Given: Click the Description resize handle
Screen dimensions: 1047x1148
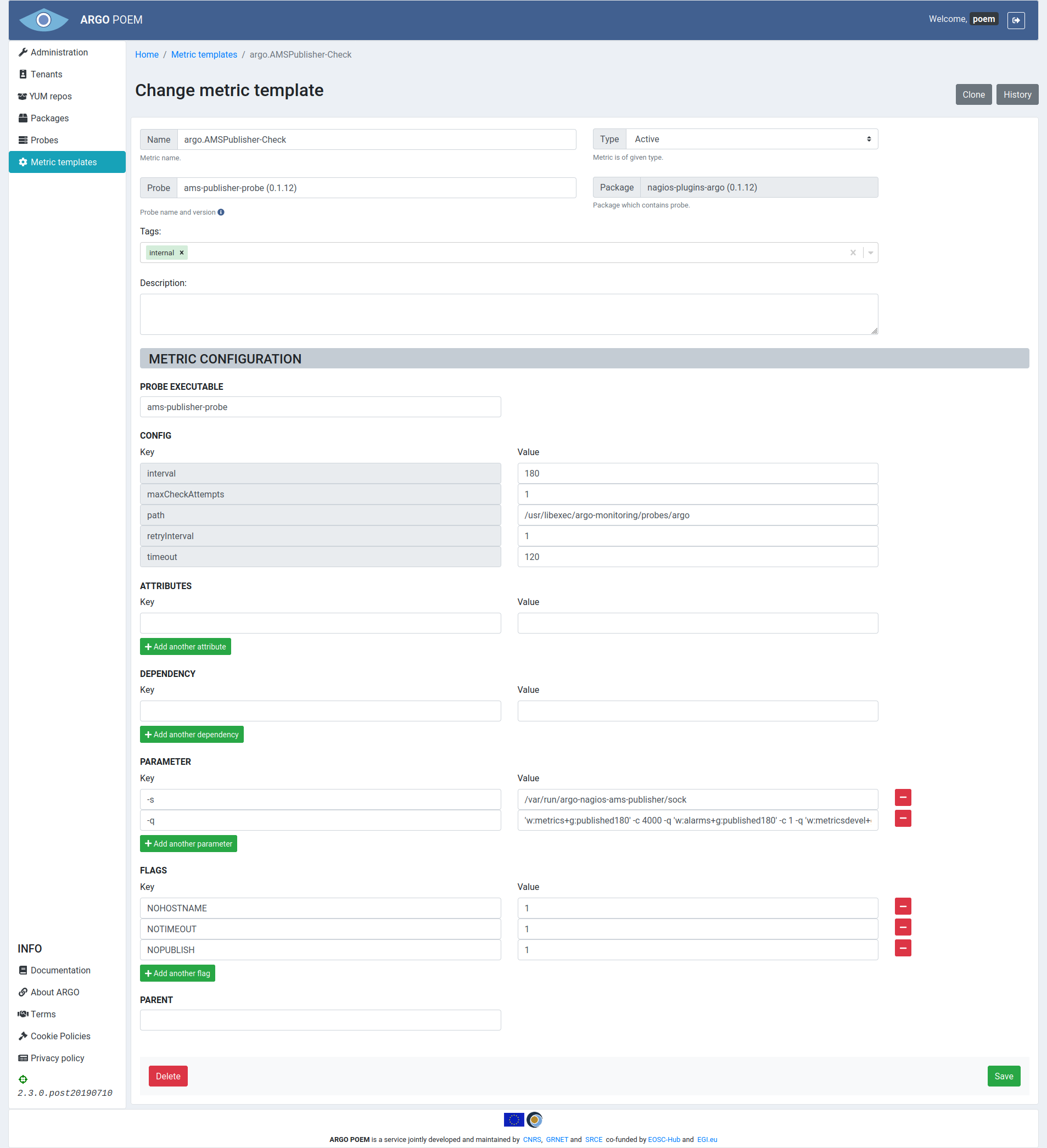Looking at the screenshot, I should pos(874,331).
